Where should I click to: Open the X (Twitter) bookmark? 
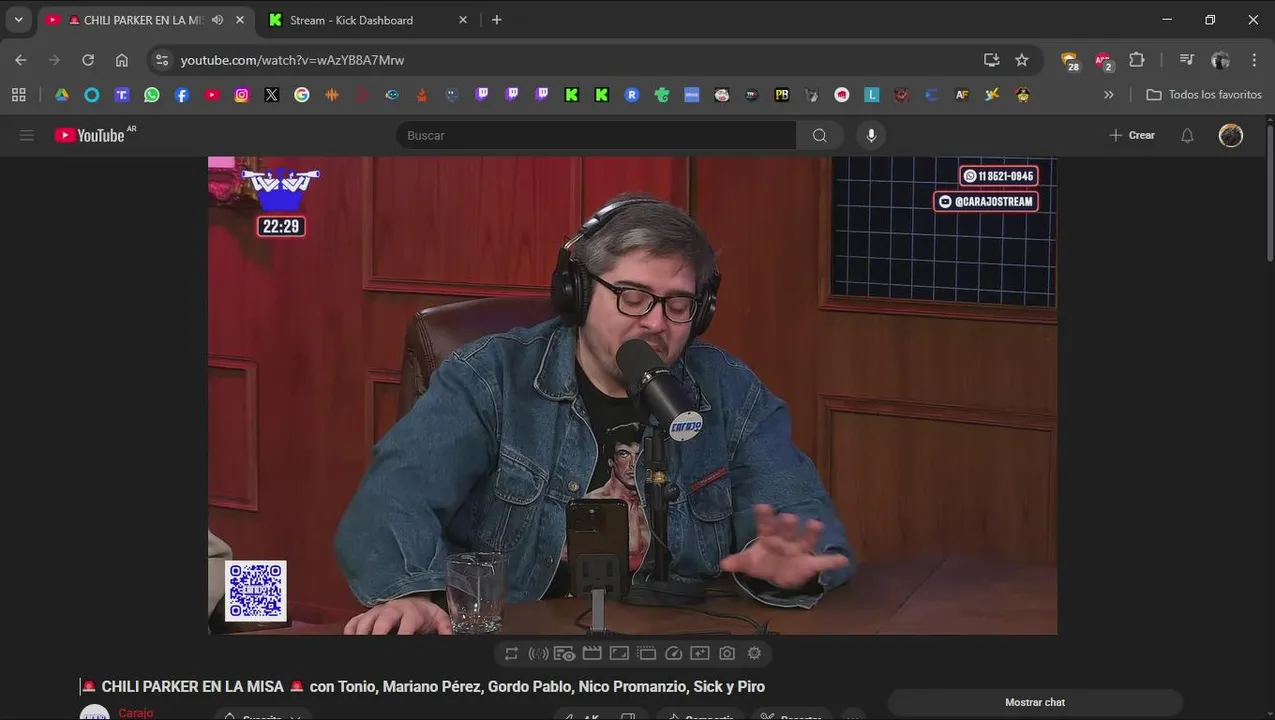[x=272, y=95]
